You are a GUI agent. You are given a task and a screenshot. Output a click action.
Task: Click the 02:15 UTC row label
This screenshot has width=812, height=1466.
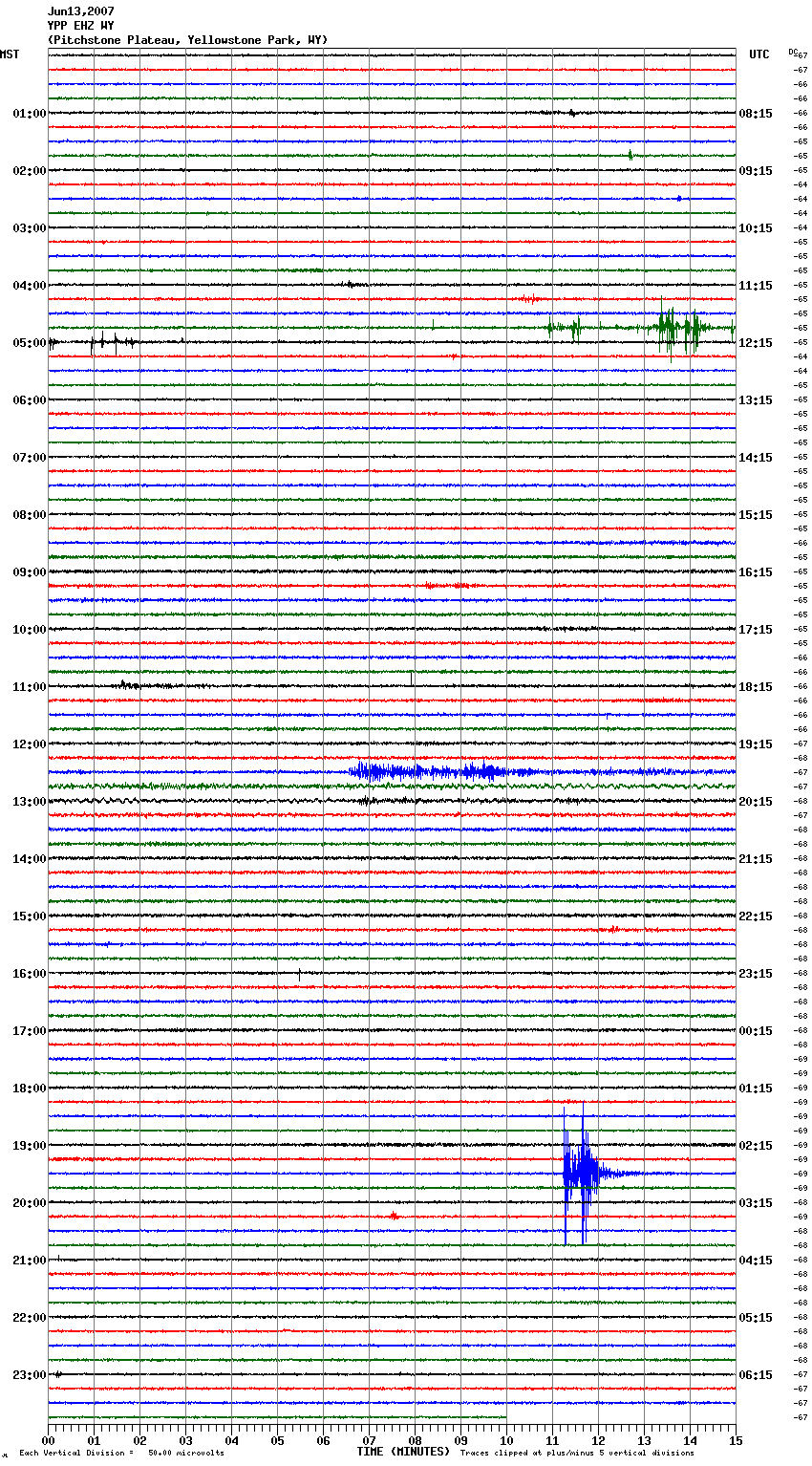click(x=756, y=1146)
